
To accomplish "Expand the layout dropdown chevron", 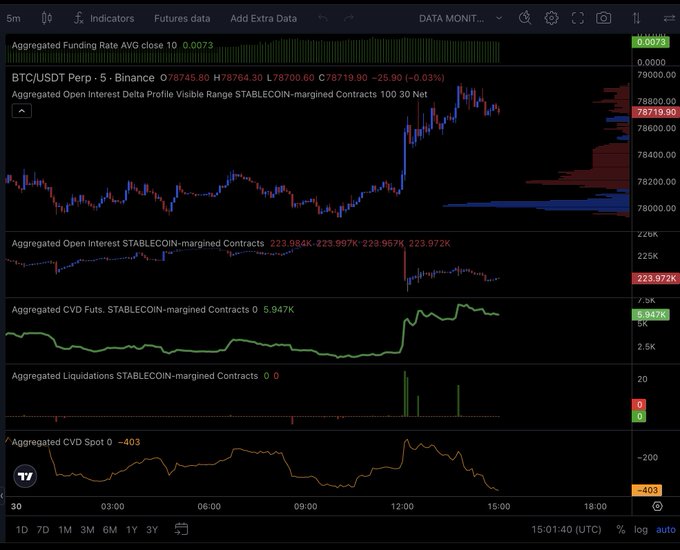I will [x=499, y=18].
